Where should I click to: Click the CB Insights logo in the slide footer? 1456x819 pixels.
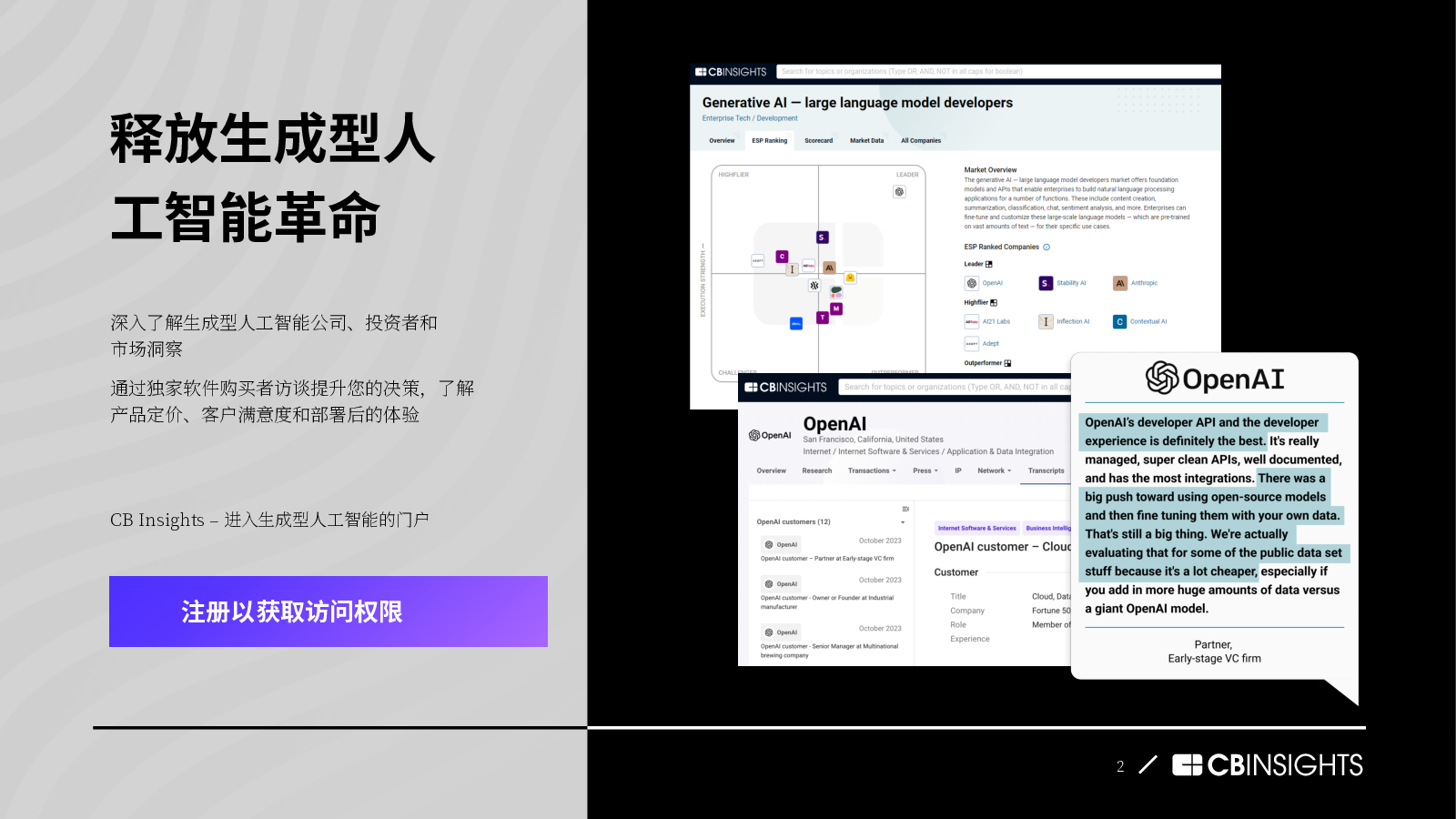point(1267,765)
